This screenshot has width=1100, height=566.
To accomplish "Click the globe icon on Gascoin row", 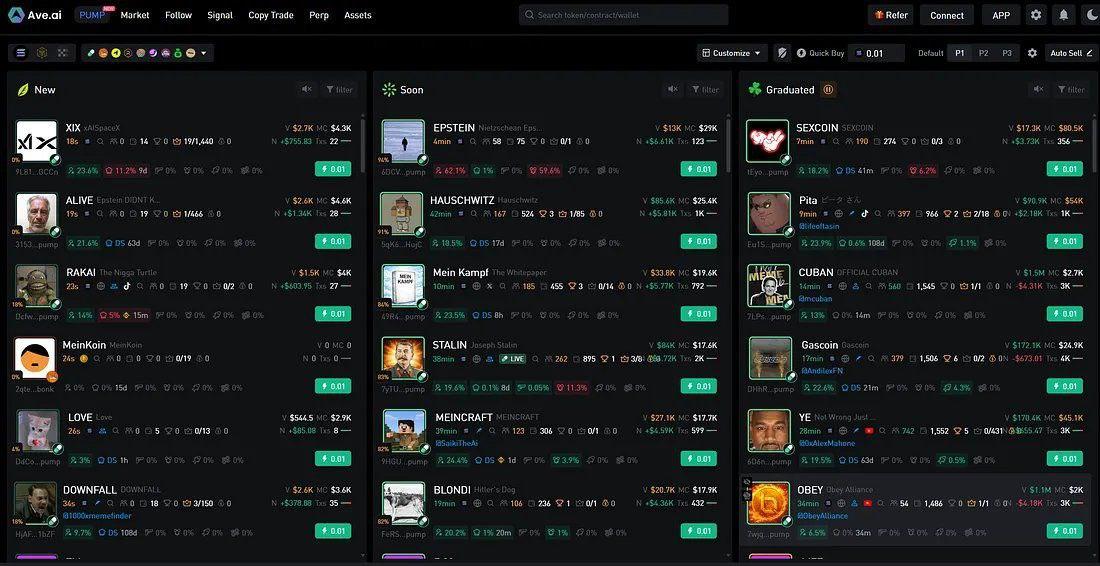I will point(845,358).
